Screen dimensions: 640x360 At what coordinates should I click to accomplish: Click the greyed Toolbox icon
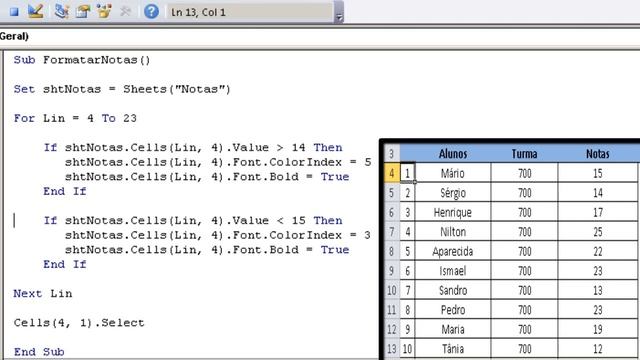(125, 11)
